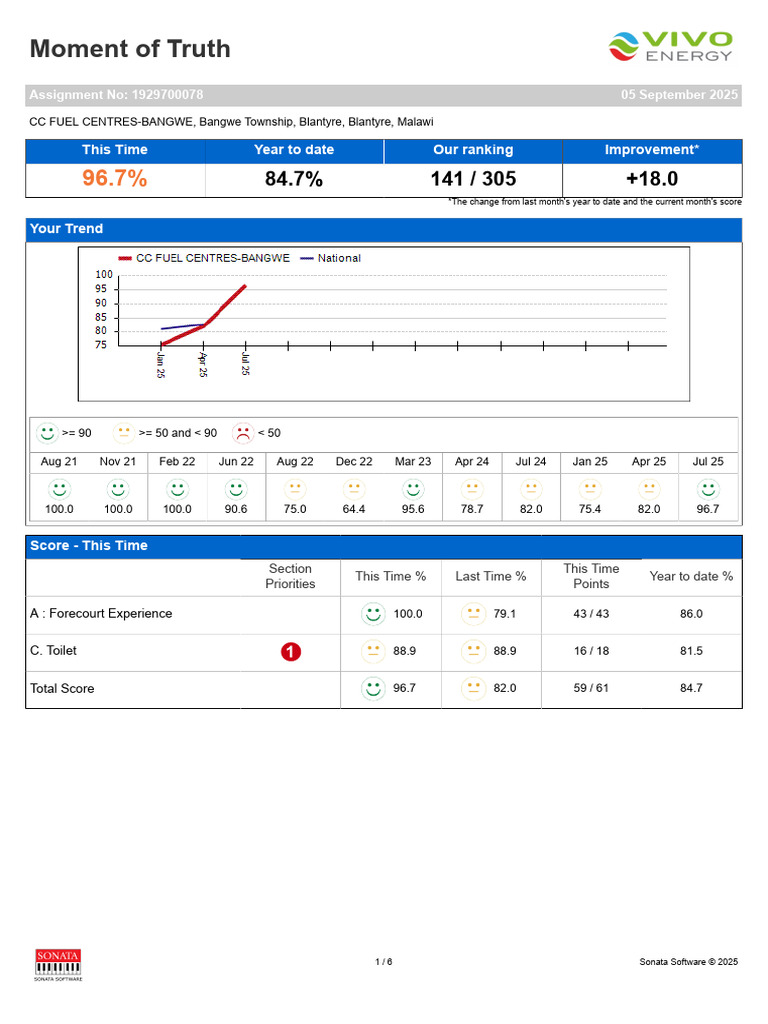Click the yellow neutral face for Dec 22
This screenshot has height=1024, width=768.
(354, 489)
